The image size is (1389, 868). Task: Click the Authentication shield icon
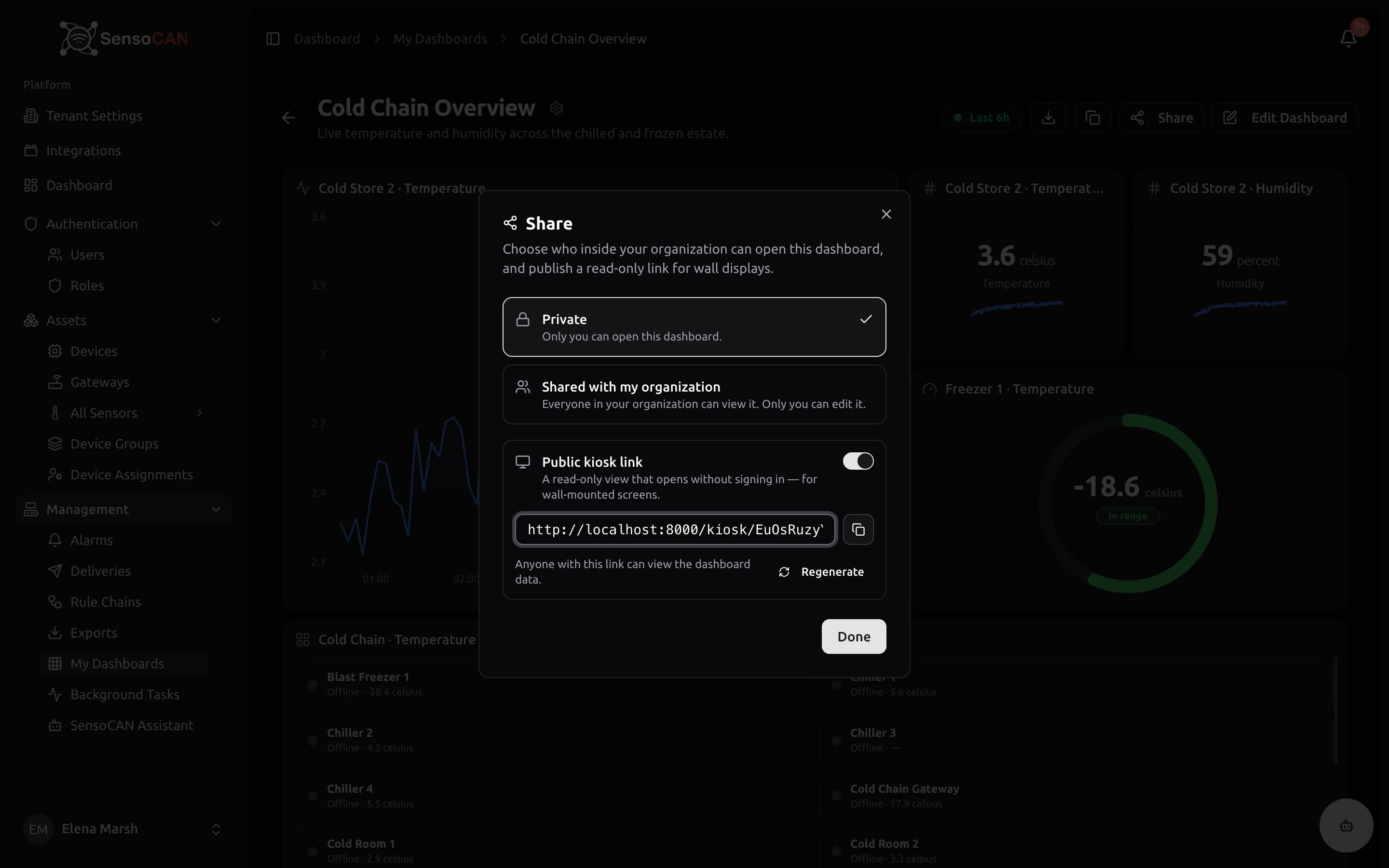click(x=31, y=224)
